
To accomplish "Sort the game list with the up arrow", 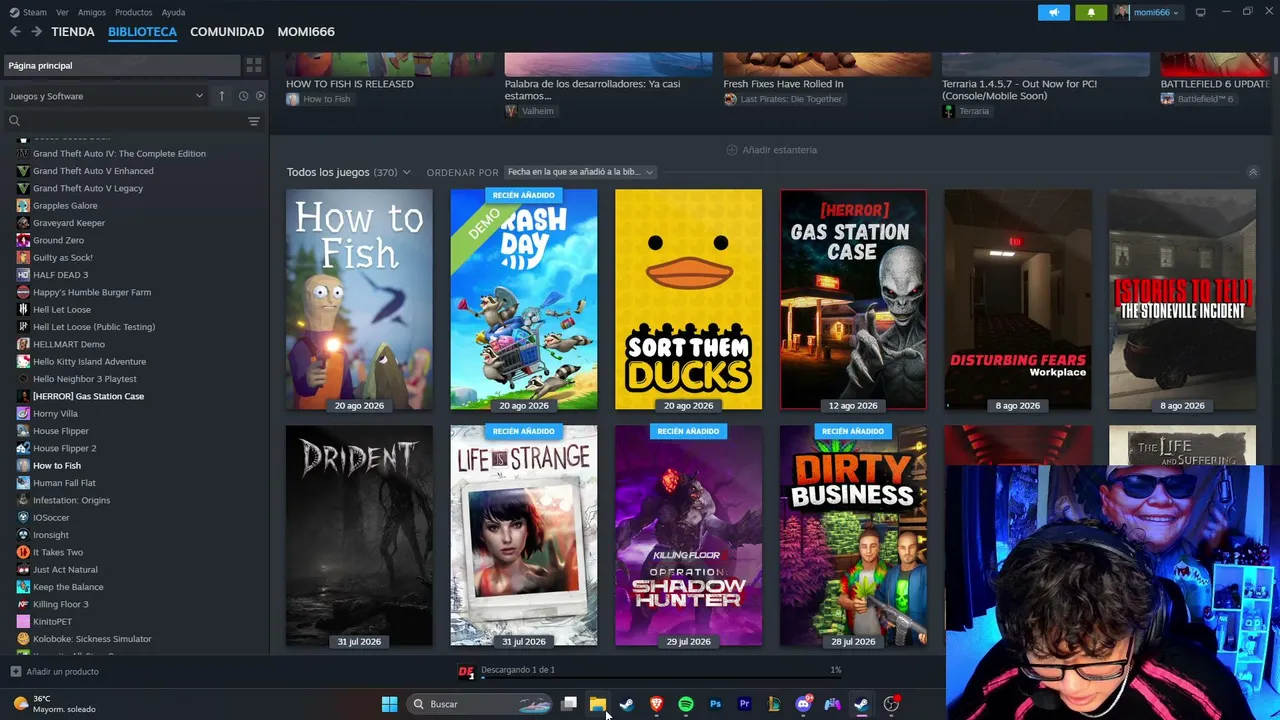I will tap(222, 96).
